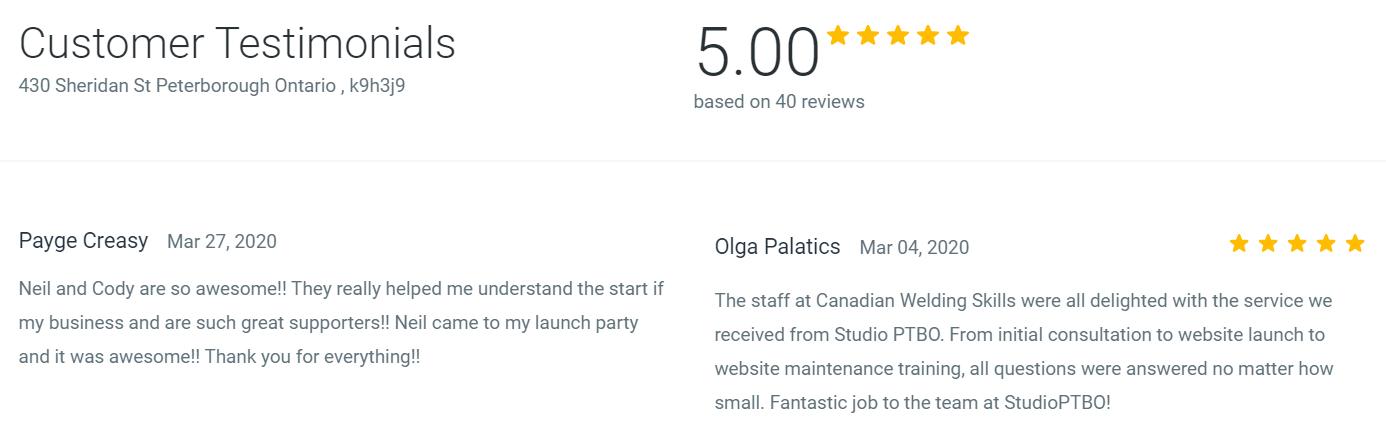Click the large 5.00 rating score
Screen dimensions: 1386x437
[757, 52]
